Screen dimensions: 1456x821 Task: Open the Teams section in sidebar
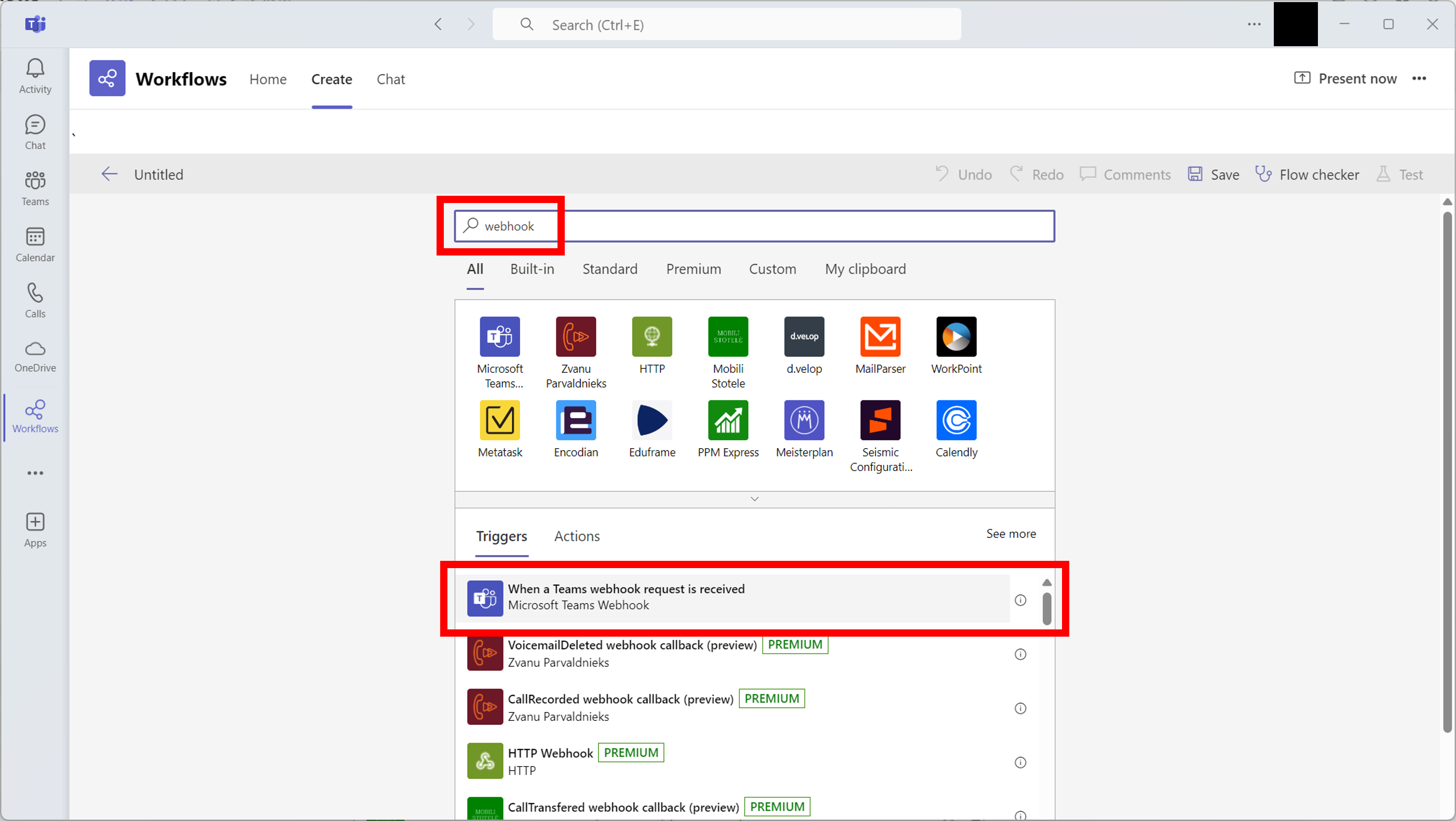tap(35, 189)
